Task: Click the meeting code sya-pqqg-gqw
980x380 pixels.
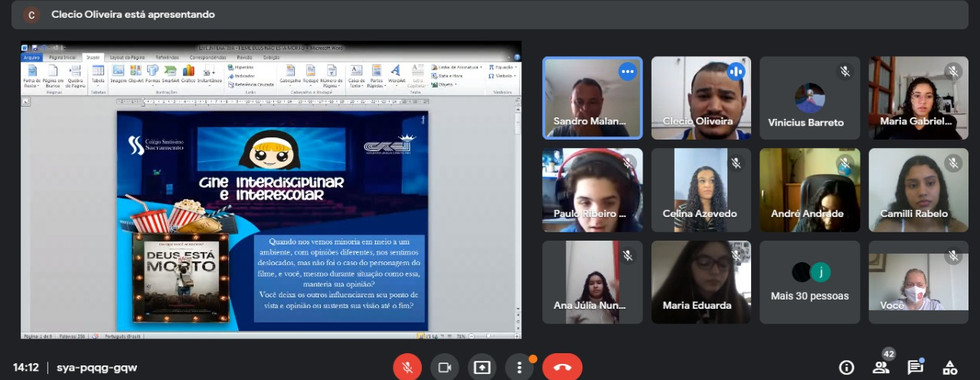Action: tap(97, 368)
